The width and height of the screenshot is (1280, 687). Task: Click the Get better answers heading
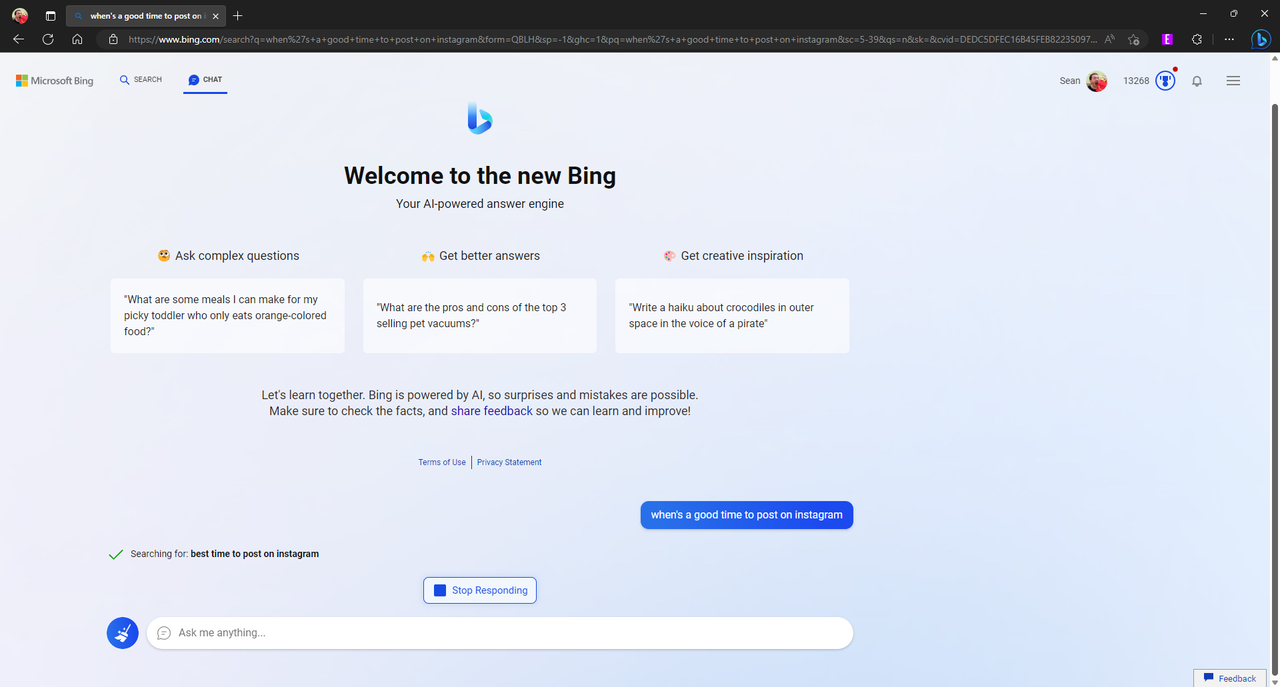480,256
